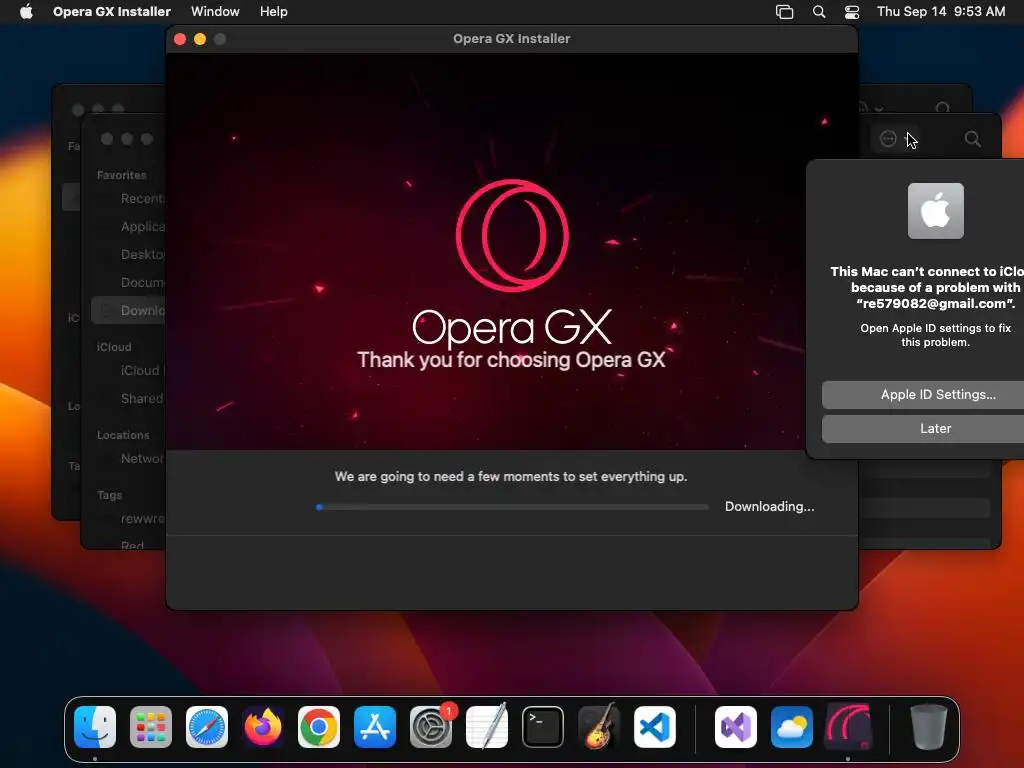Viewport: 1024px width, 768px height.
Task: Select Documents in Finder sidebar
Action: tap(142, 283)
